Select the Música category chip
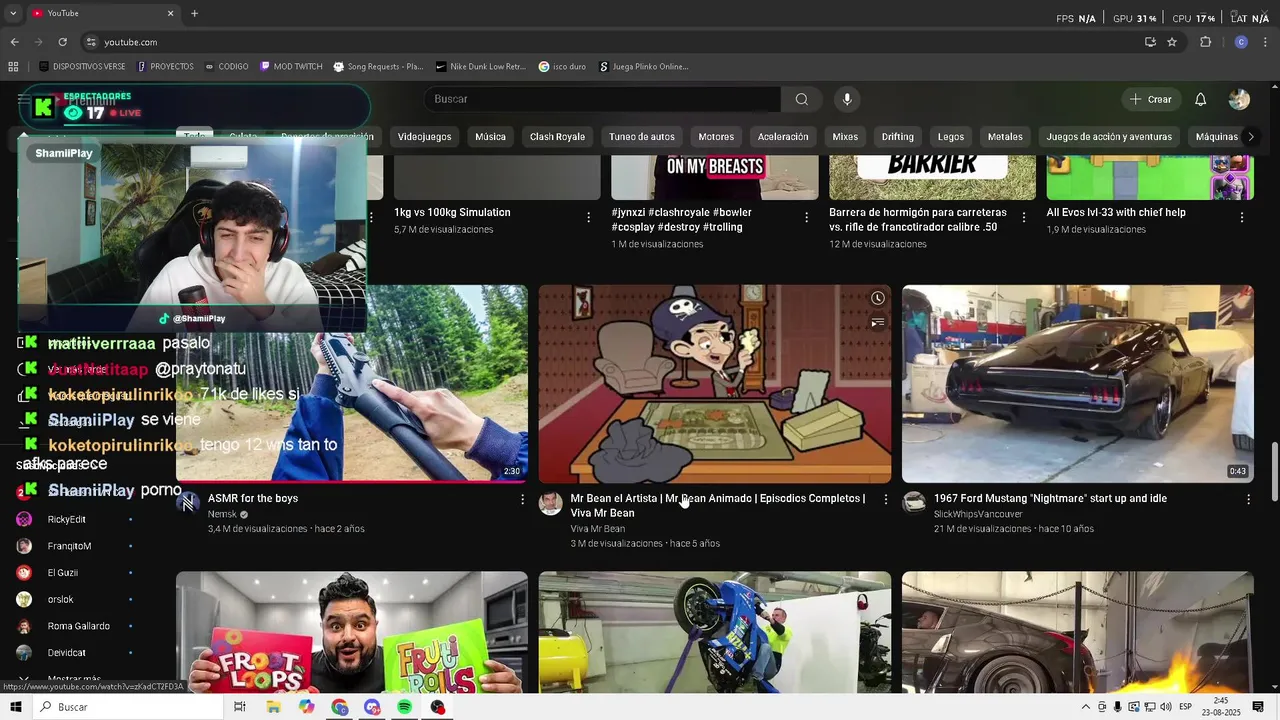 tap(490, 137)
